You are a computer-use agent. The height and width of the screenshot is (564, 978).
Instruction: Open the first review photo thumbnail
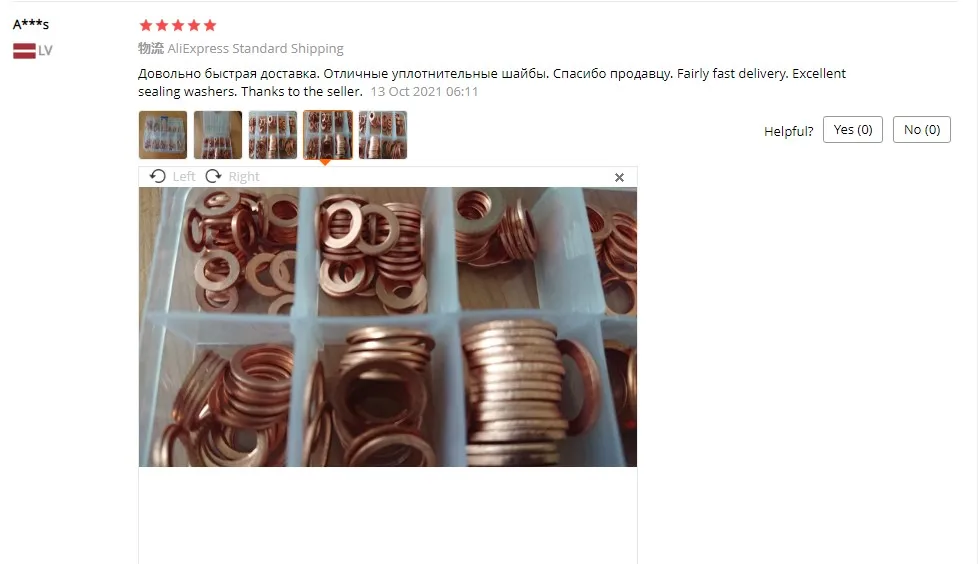coord(163,135)
